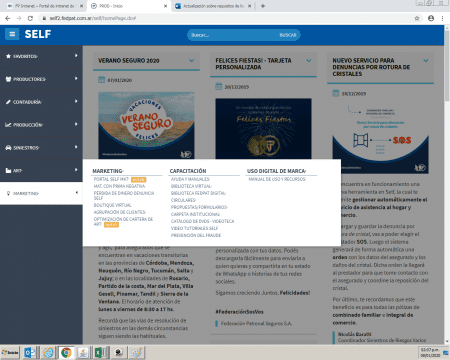Open Agrupación de Clientes link
Screen dimensions: 450x360
120,212
